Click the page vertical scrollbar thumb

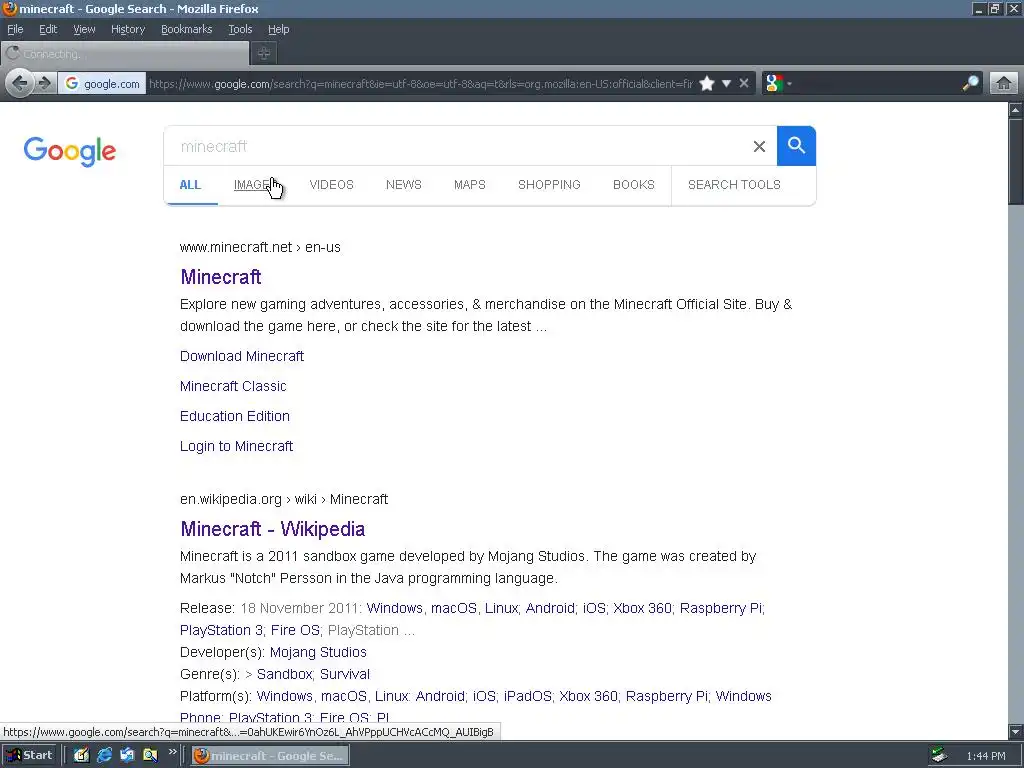point(1016,161)
